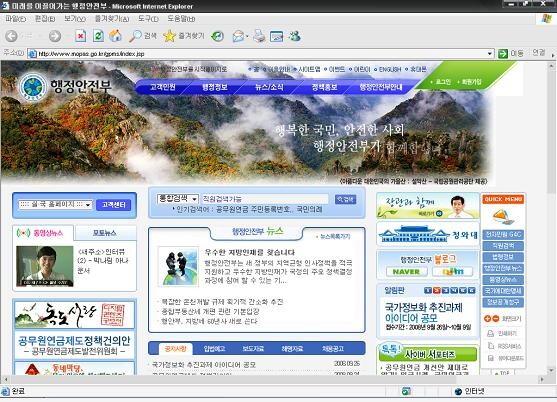
Task: Switch to the 포토뉴스 tab
Action: pos(105,233)
